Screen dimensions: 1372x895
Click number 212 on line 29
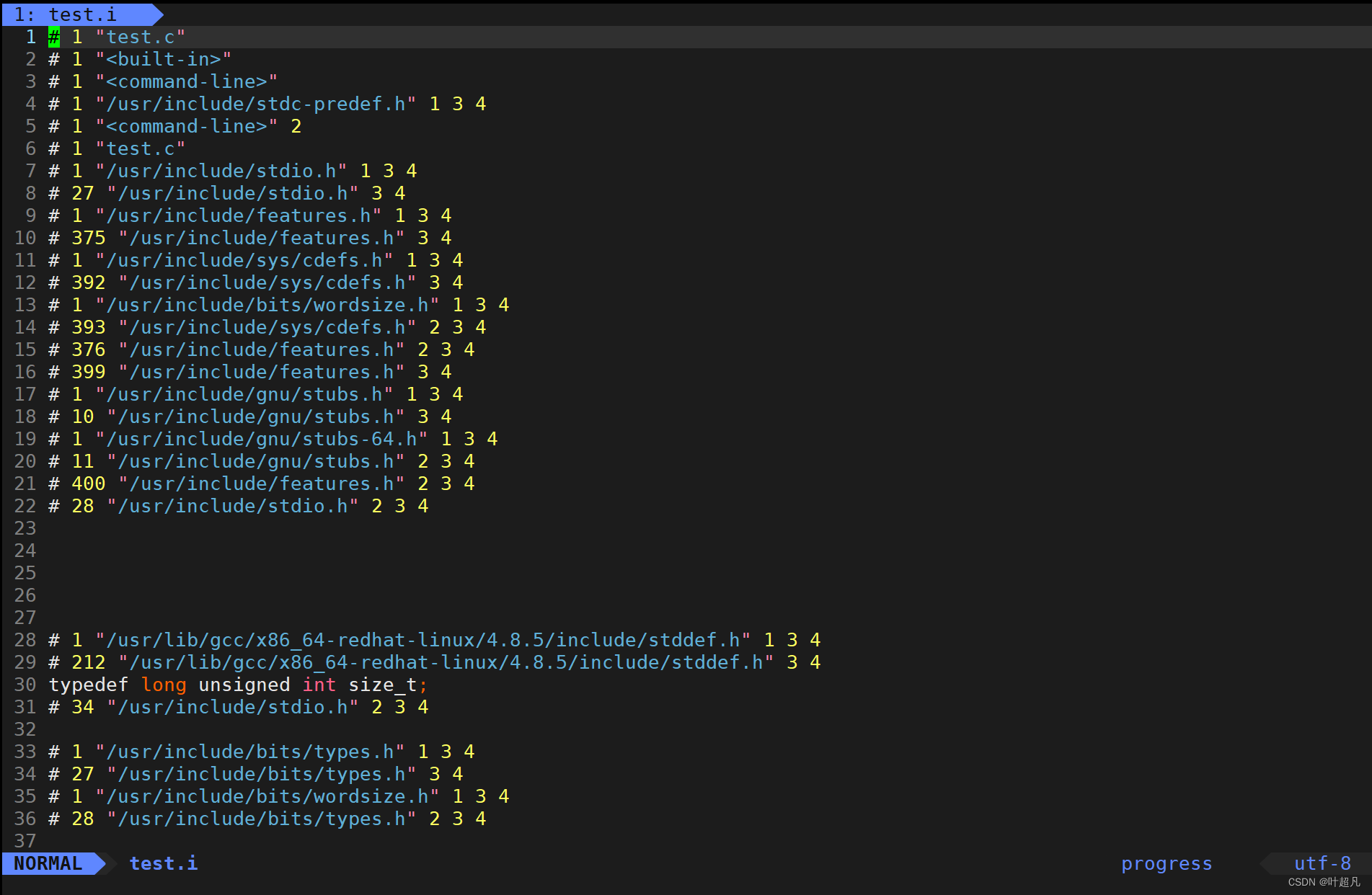[x=89, y=662]
